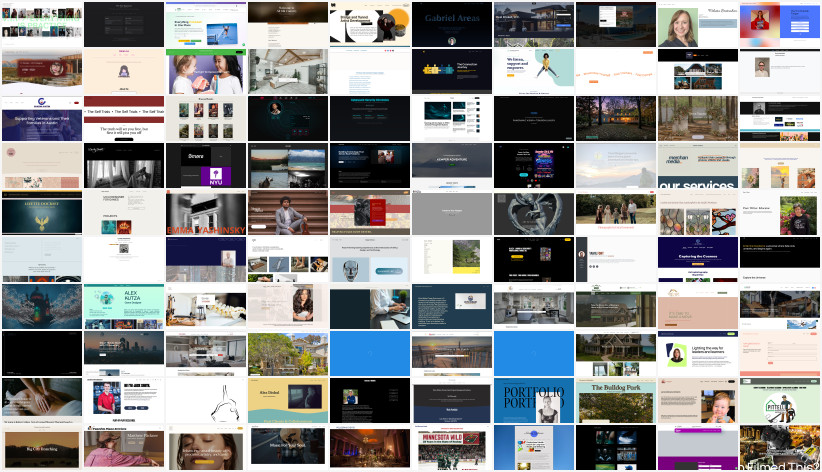Image resolution: width=822 pixels, height=472 pixels.
Task: Open the beach sunset boardwalk thumbnail
Action: [452, 354]
